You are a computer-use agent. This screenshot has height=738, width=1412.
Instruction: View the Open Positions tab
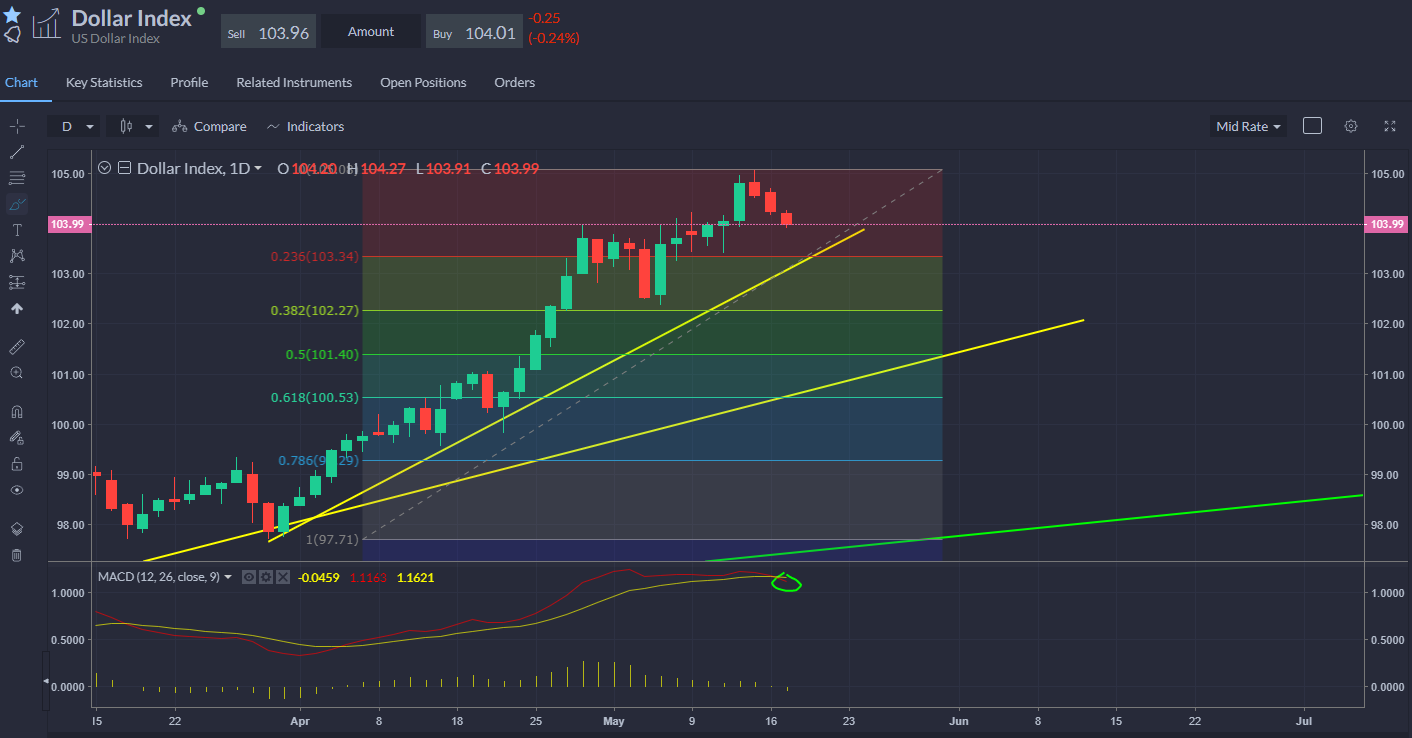423,82
